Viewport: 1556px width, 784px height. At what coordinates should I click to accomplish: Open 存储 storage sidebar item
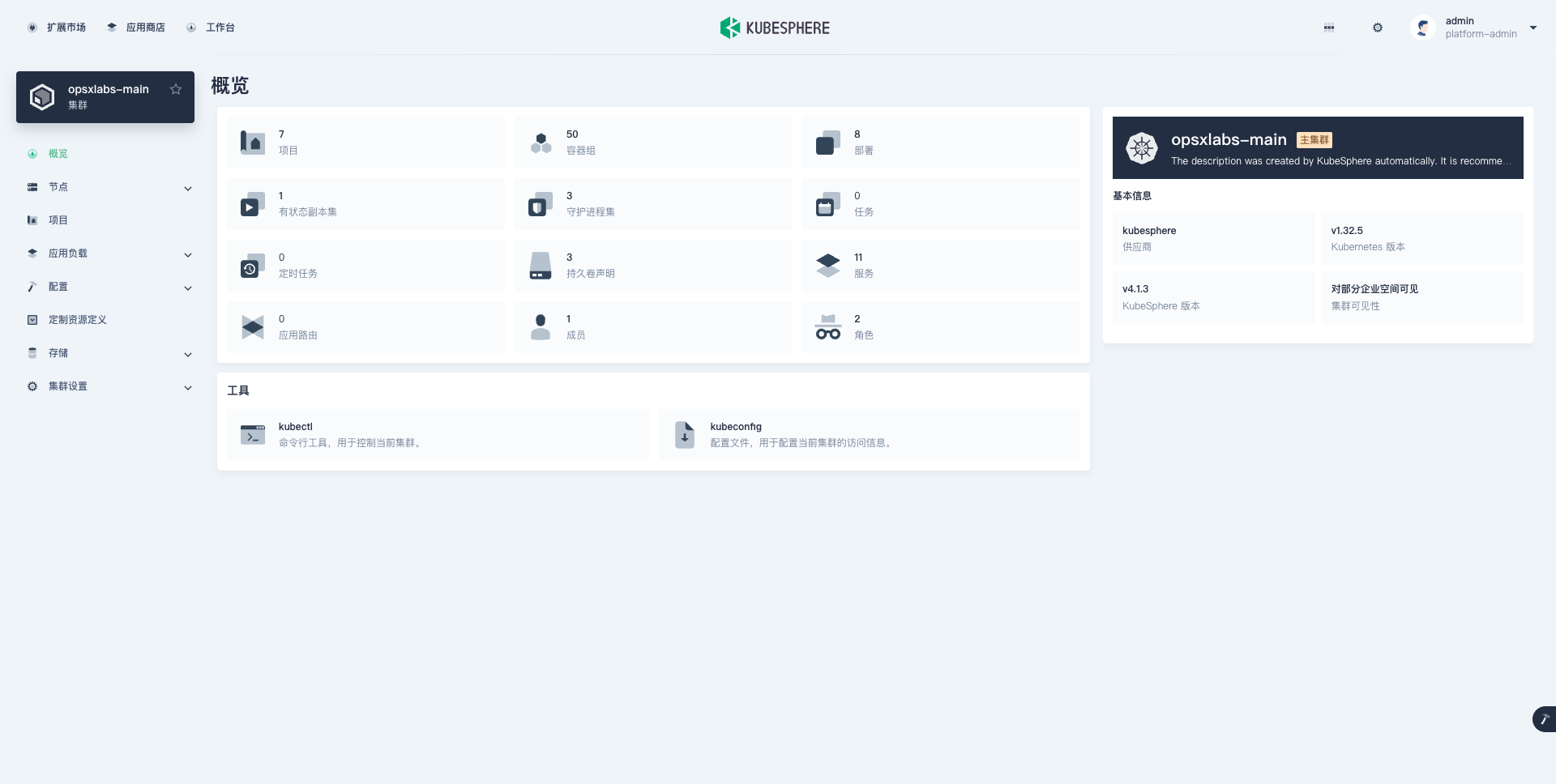coord(58,353)
